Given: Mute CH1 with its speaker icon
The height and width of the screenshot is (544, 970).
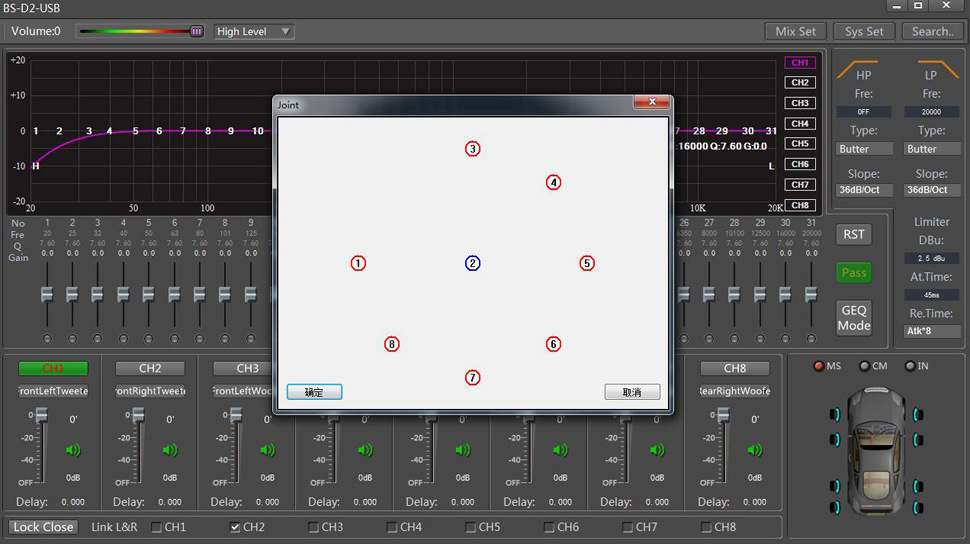Looking at the screenshot, I should [x=73, y=450].
